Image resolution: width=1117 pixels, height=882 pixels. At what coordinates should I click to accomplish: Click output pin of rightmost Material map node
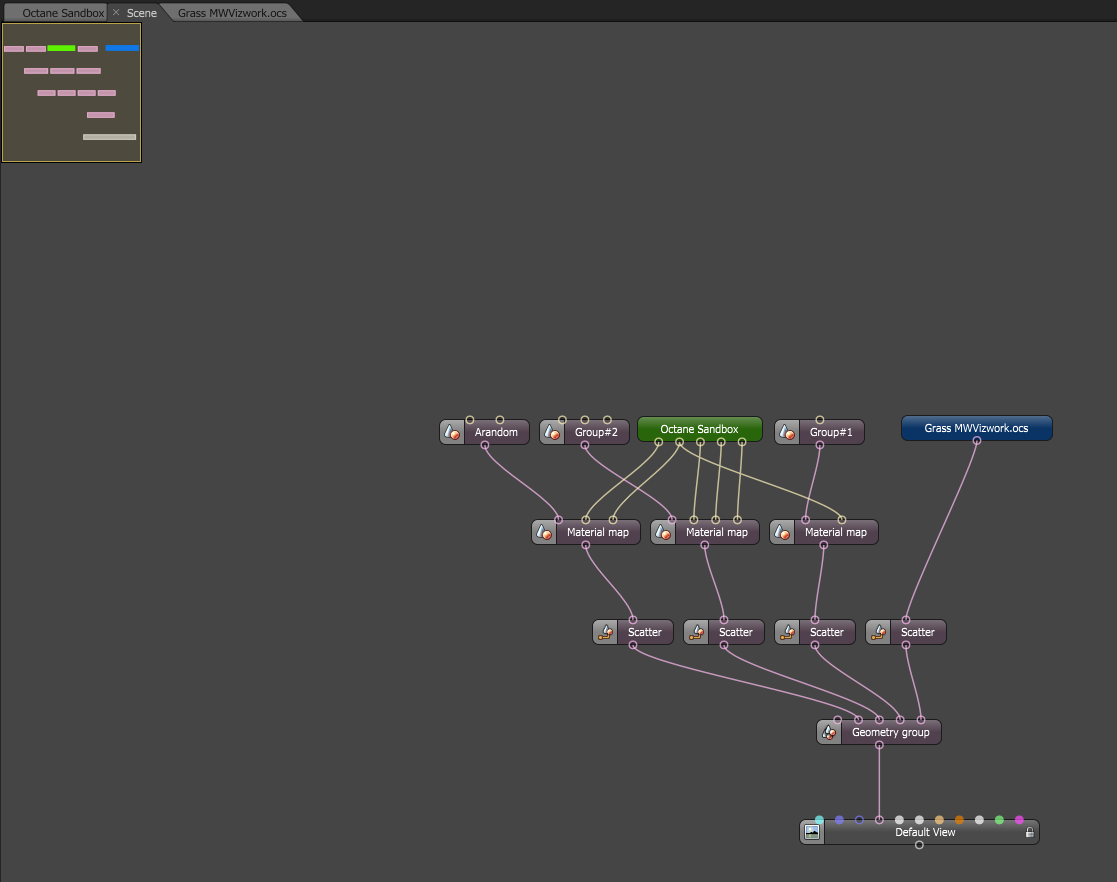tap(824, 545)
